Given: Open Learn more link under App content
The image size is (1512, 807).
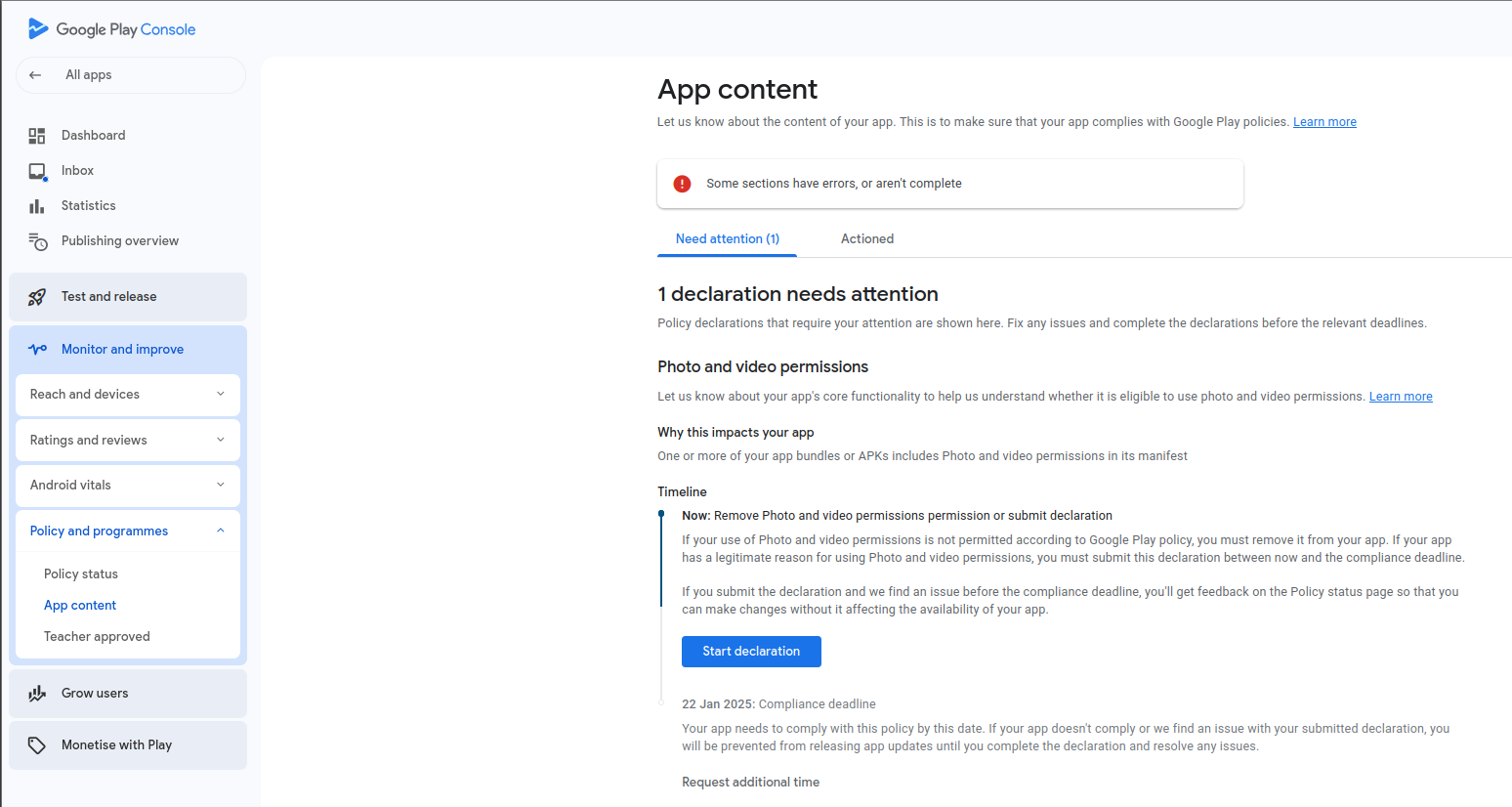Looking at the screenshot, I should point(1324,122).
